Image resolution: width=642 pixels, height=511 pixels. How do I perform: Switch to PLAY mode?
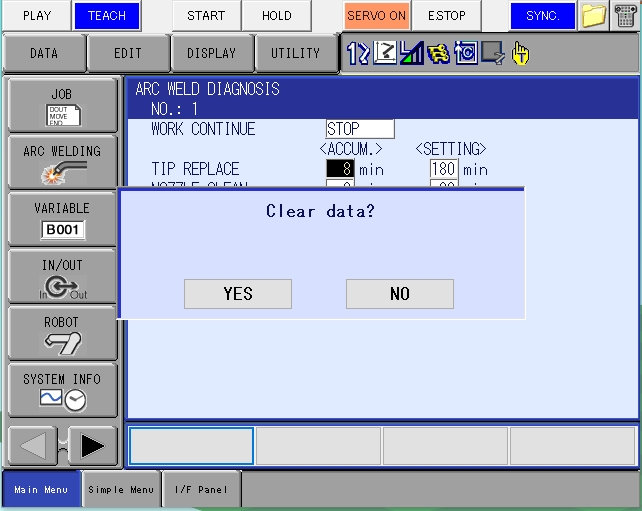click(x=37, y=16)
